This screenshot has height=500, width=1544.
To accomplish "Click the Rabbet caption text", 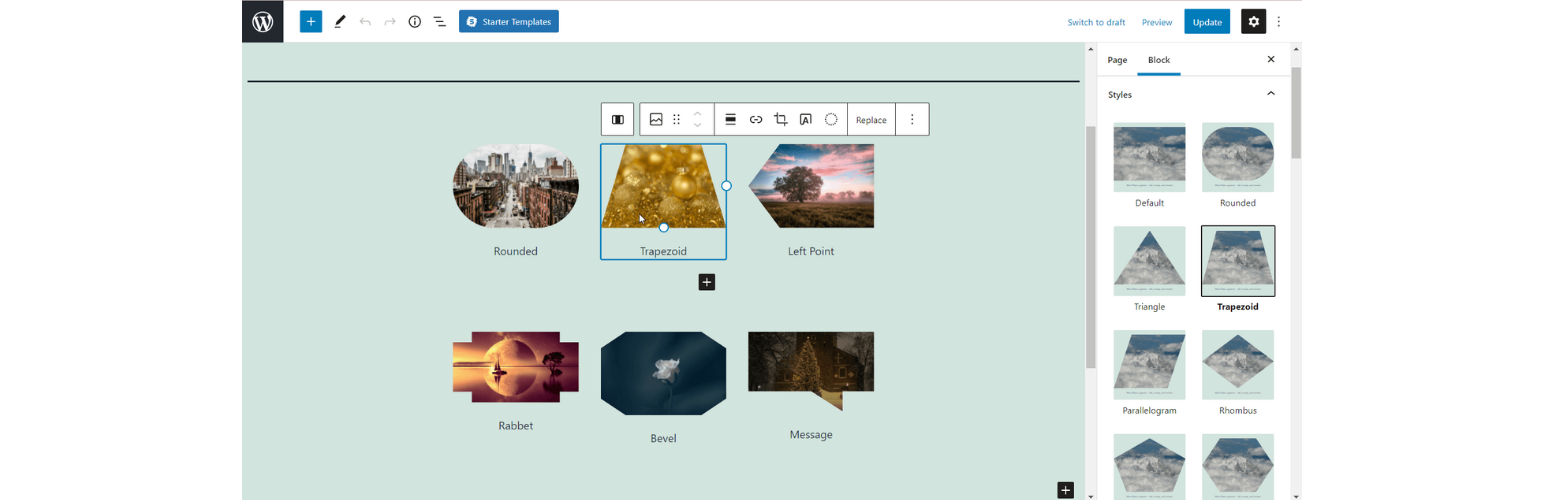I will (516, 426).
